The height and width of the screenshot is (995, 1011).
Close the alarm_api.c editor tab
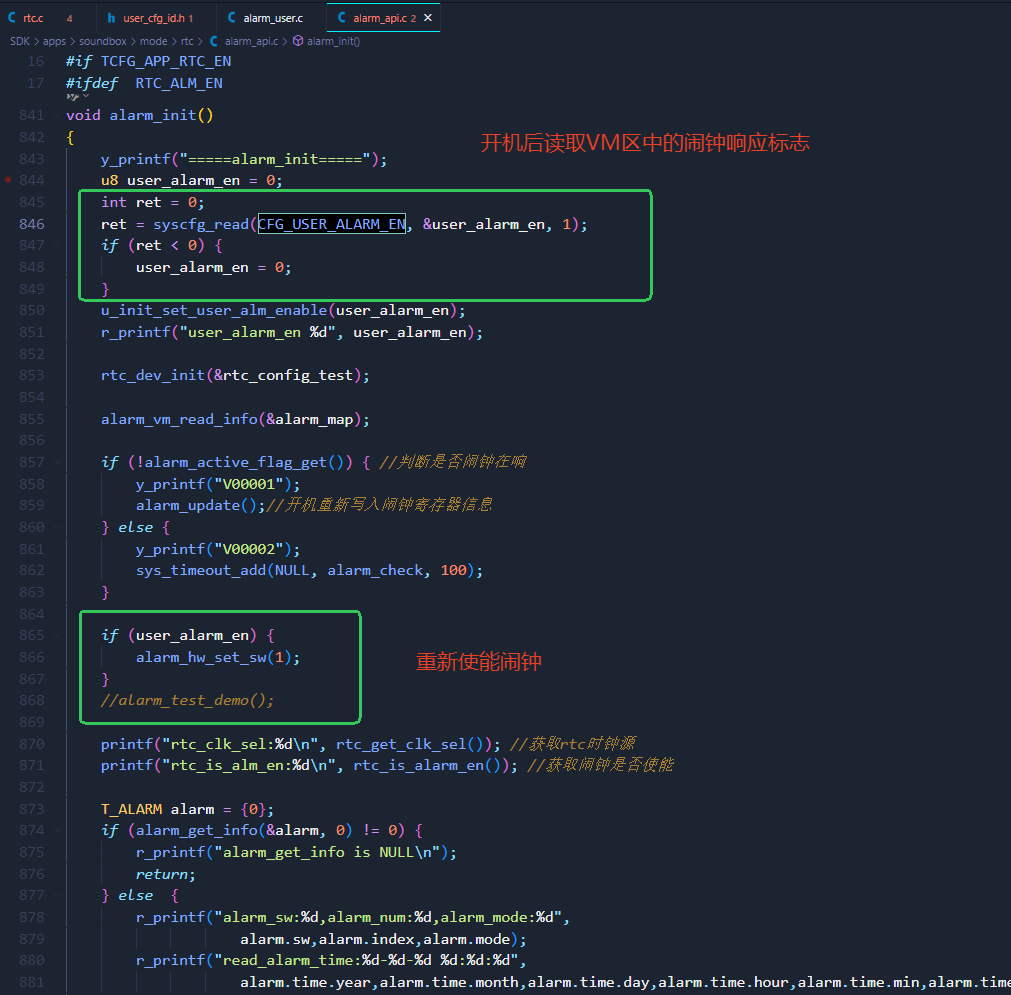point(427,18)
